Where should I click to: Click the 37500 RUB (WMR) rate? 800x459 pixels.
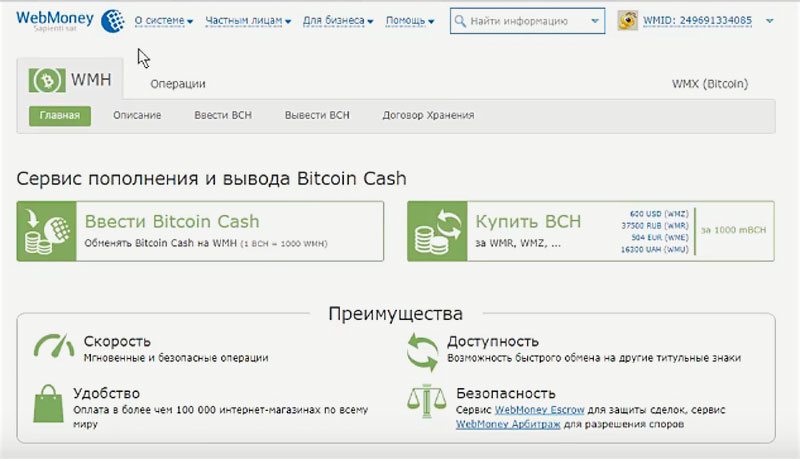pos(655,225)
